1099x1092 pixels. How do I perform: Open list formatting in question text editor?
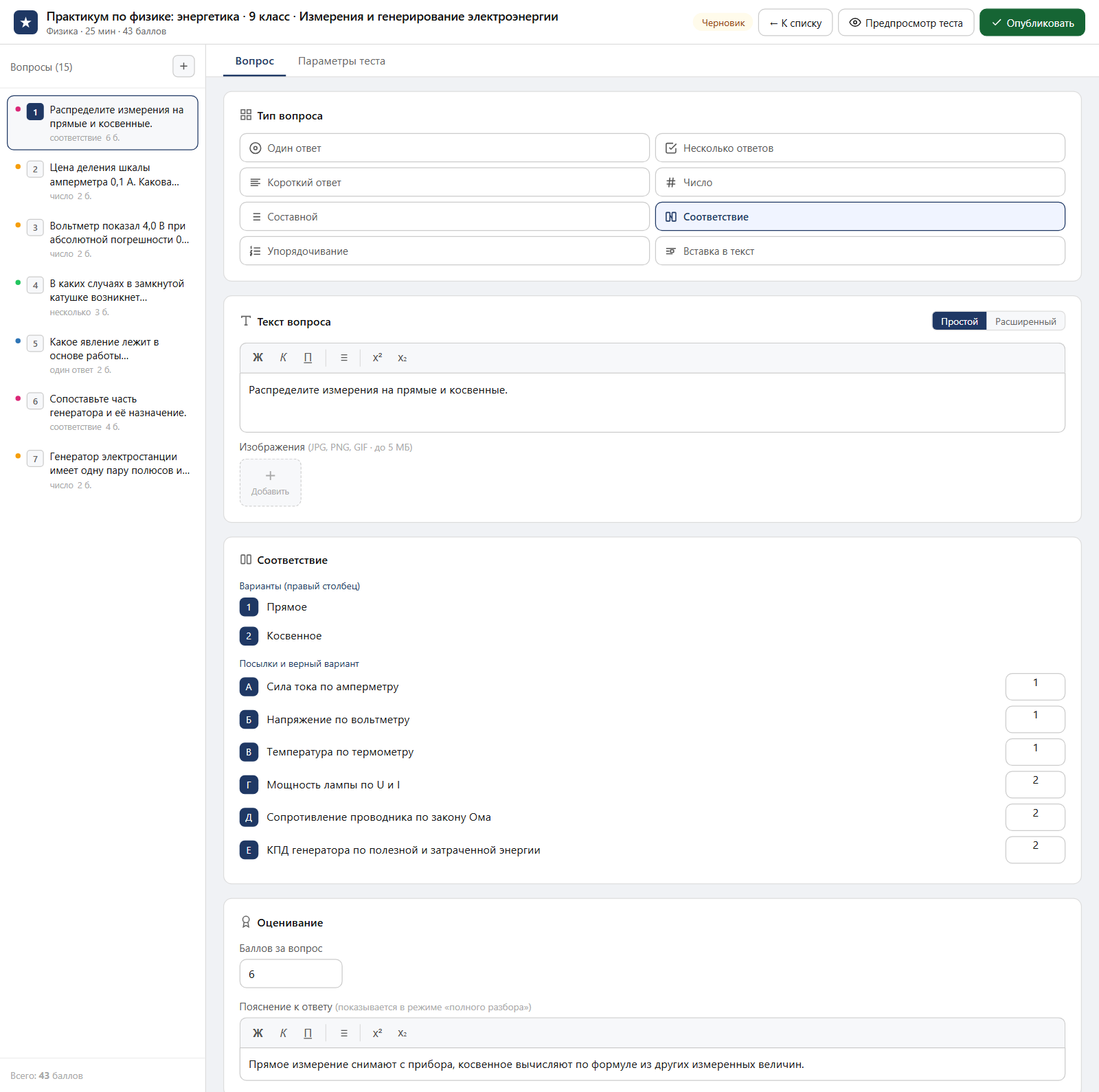pos(344,358)
